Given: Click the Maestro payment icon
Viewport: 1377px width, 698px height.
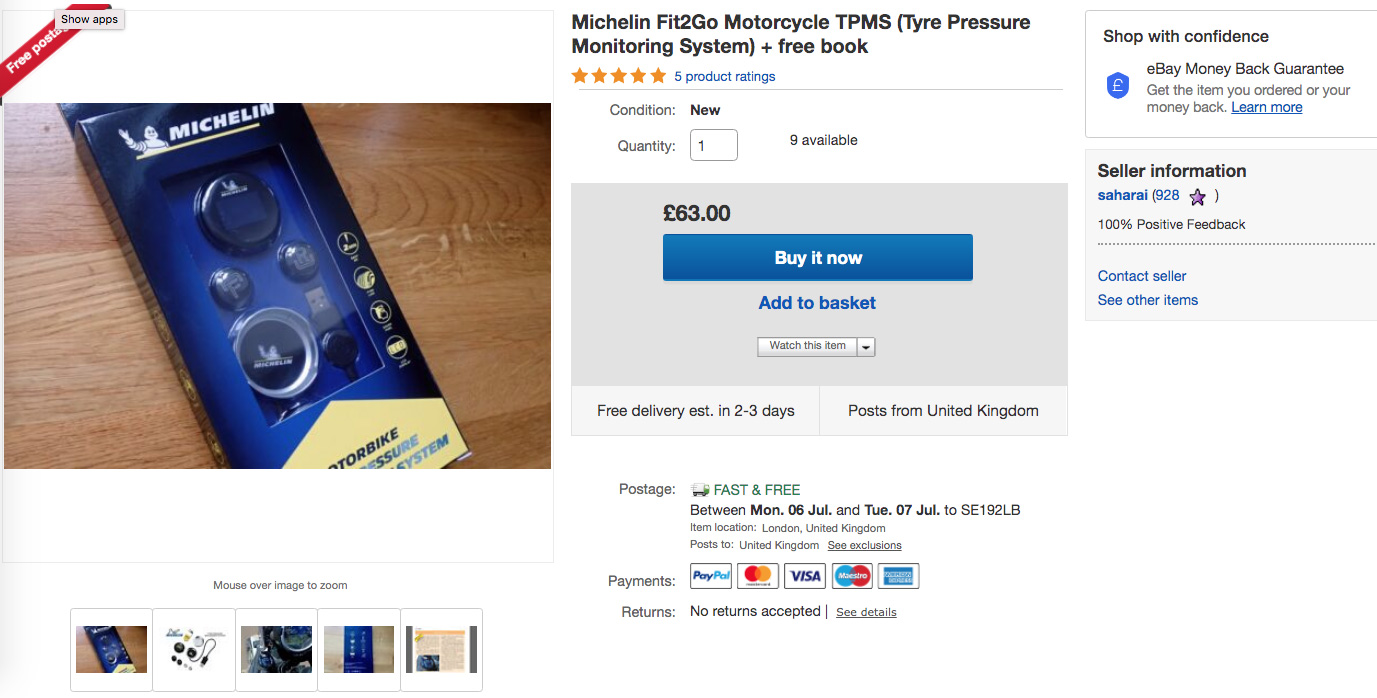Looking at the screenshot, I should pyautogui.click(x=852, y=576).
